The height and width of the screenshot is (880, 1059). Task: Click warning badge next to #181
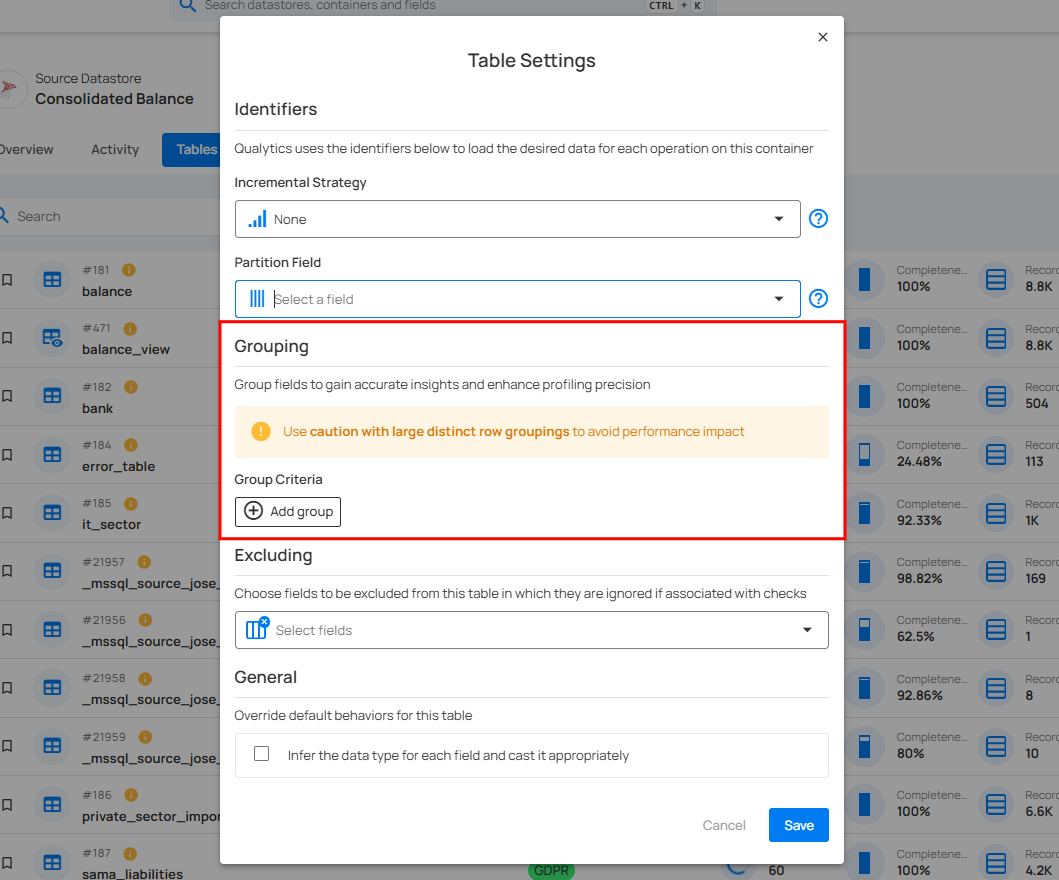click(129, 270)
